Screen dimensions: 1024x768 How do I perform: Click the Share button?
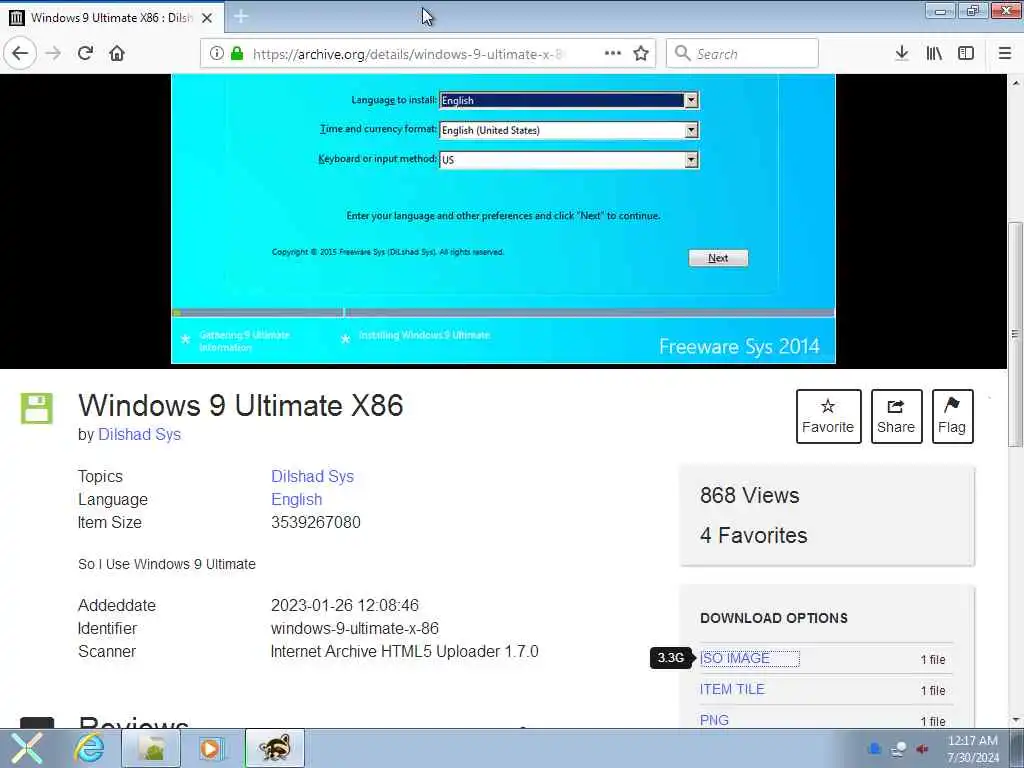tap(896, 417)
